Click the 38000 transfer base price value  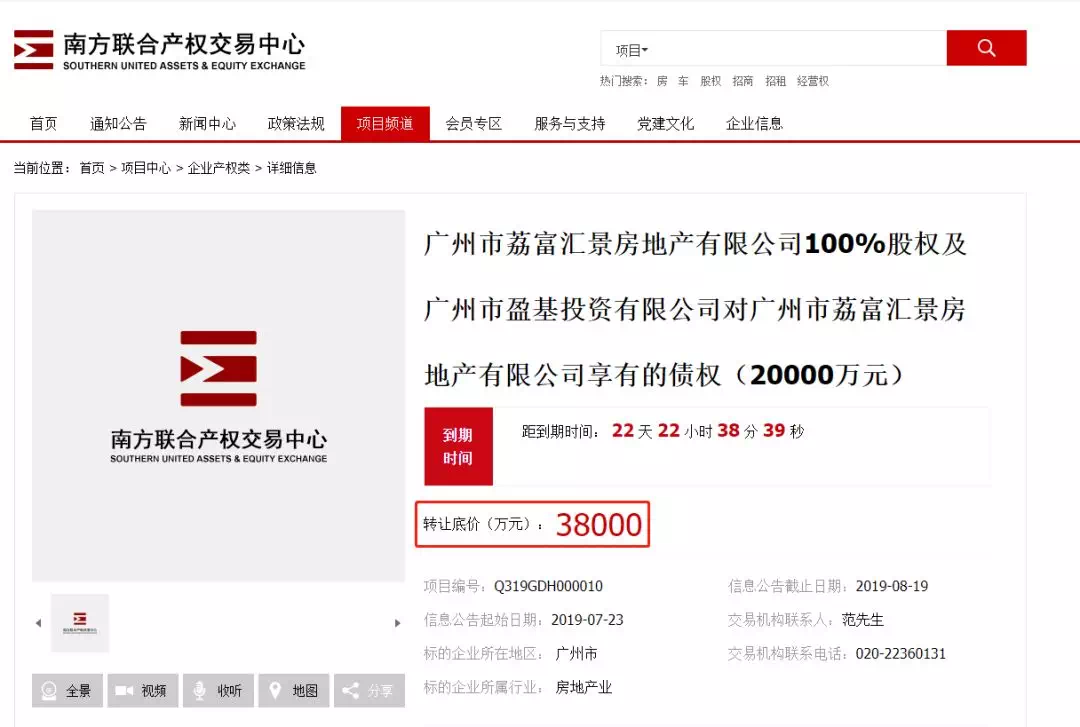click(599, 525)
